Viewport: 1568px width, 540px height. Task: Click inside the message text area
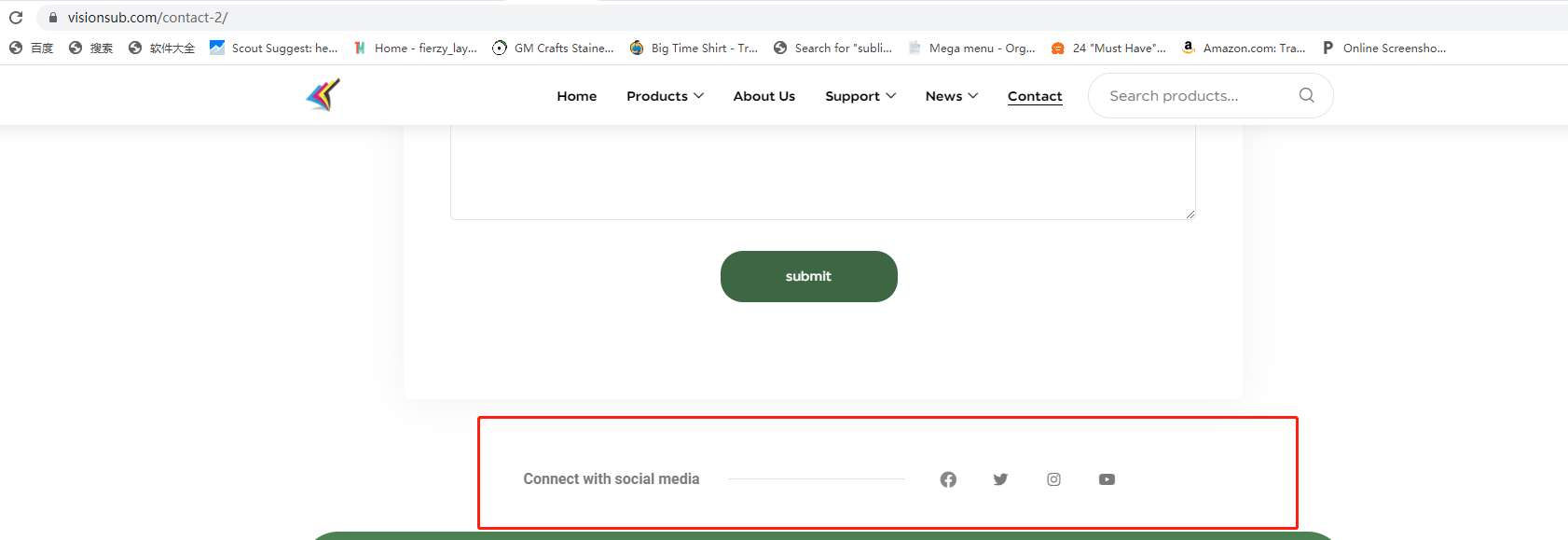click(823, 173)
